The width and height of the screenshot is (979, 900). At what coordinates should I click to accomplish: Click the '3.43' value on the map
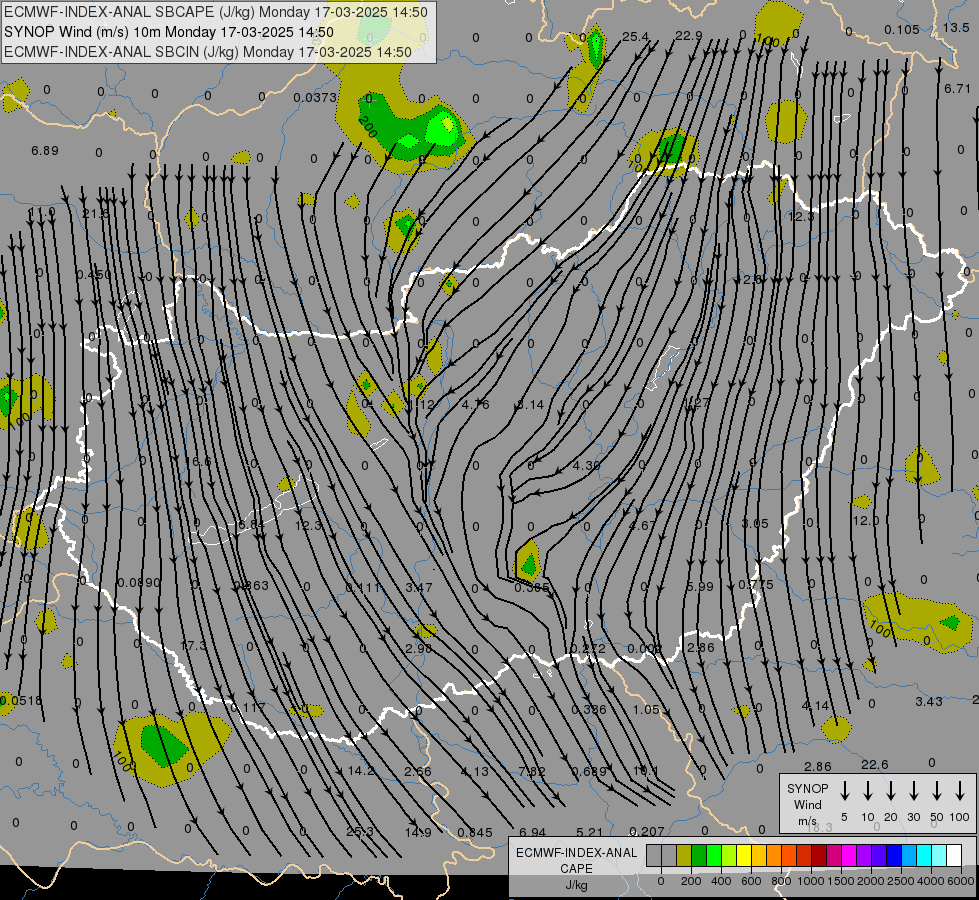tap(929, 701)
